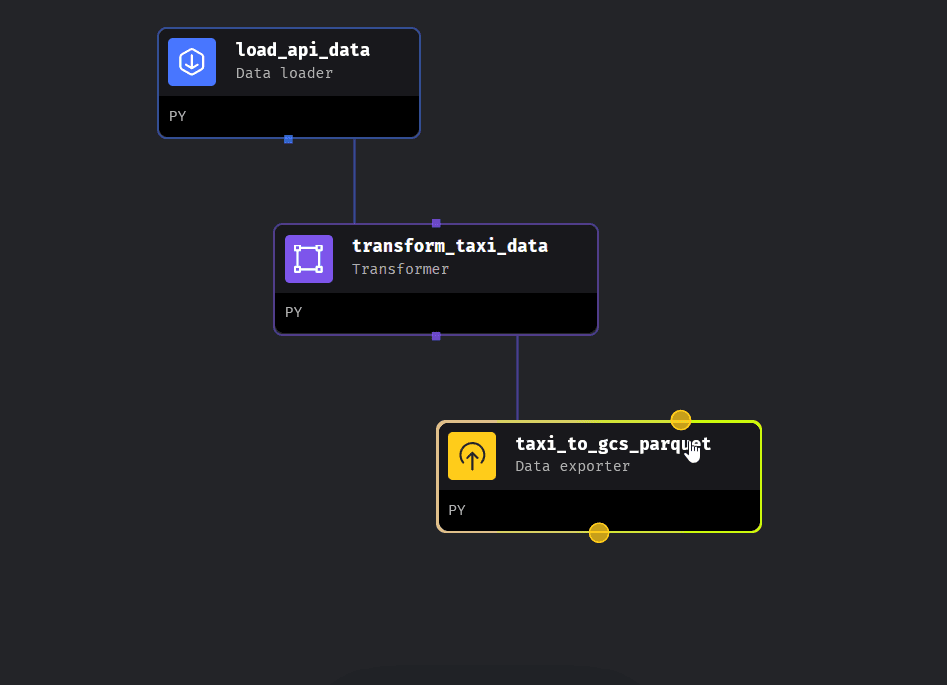Select the load_api_data block title
Viewport: 947px width, 685px height.
[302, 50]
